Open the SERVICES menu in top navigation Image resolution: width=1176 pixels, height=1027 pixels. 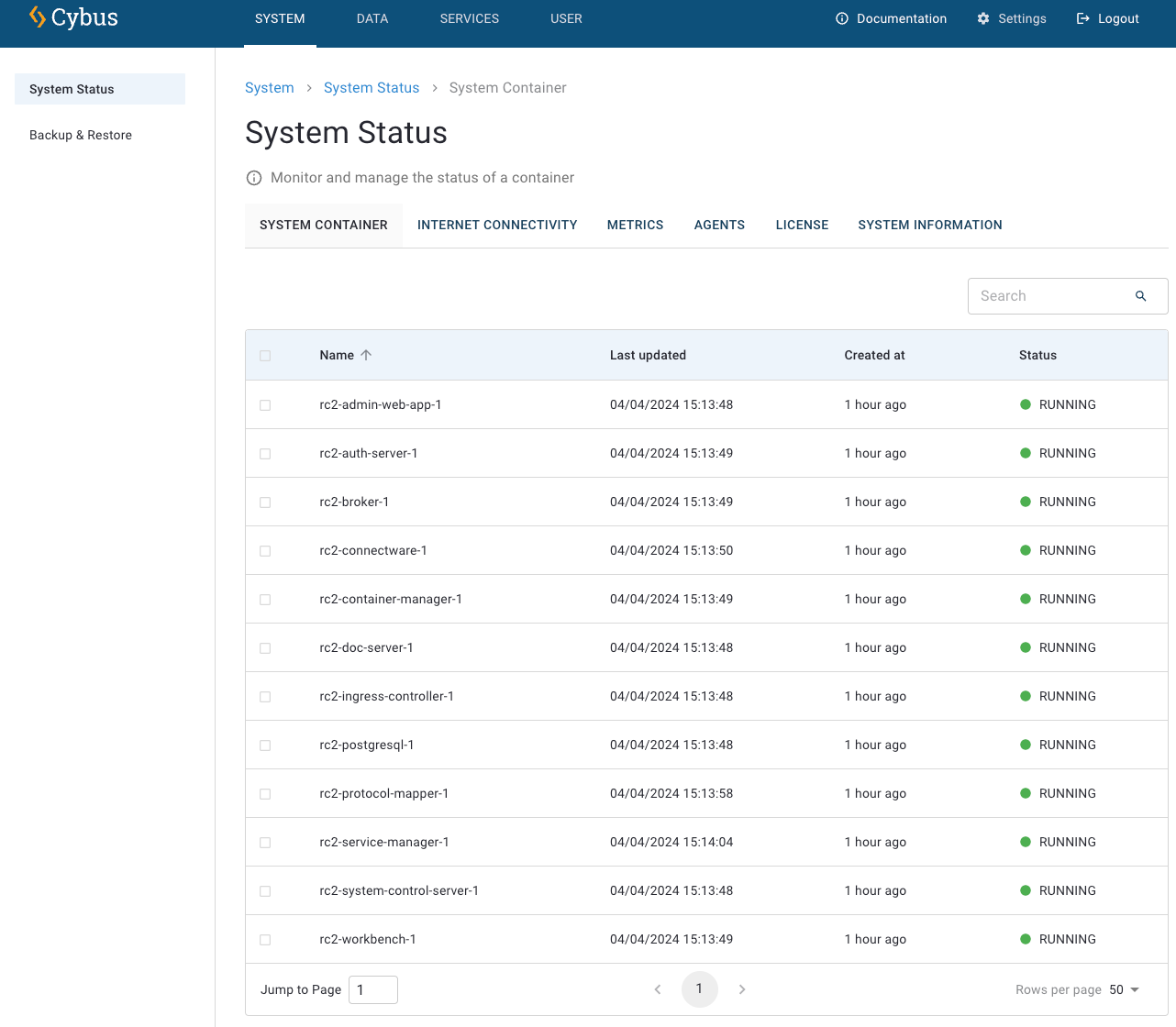tap(469, 18)
